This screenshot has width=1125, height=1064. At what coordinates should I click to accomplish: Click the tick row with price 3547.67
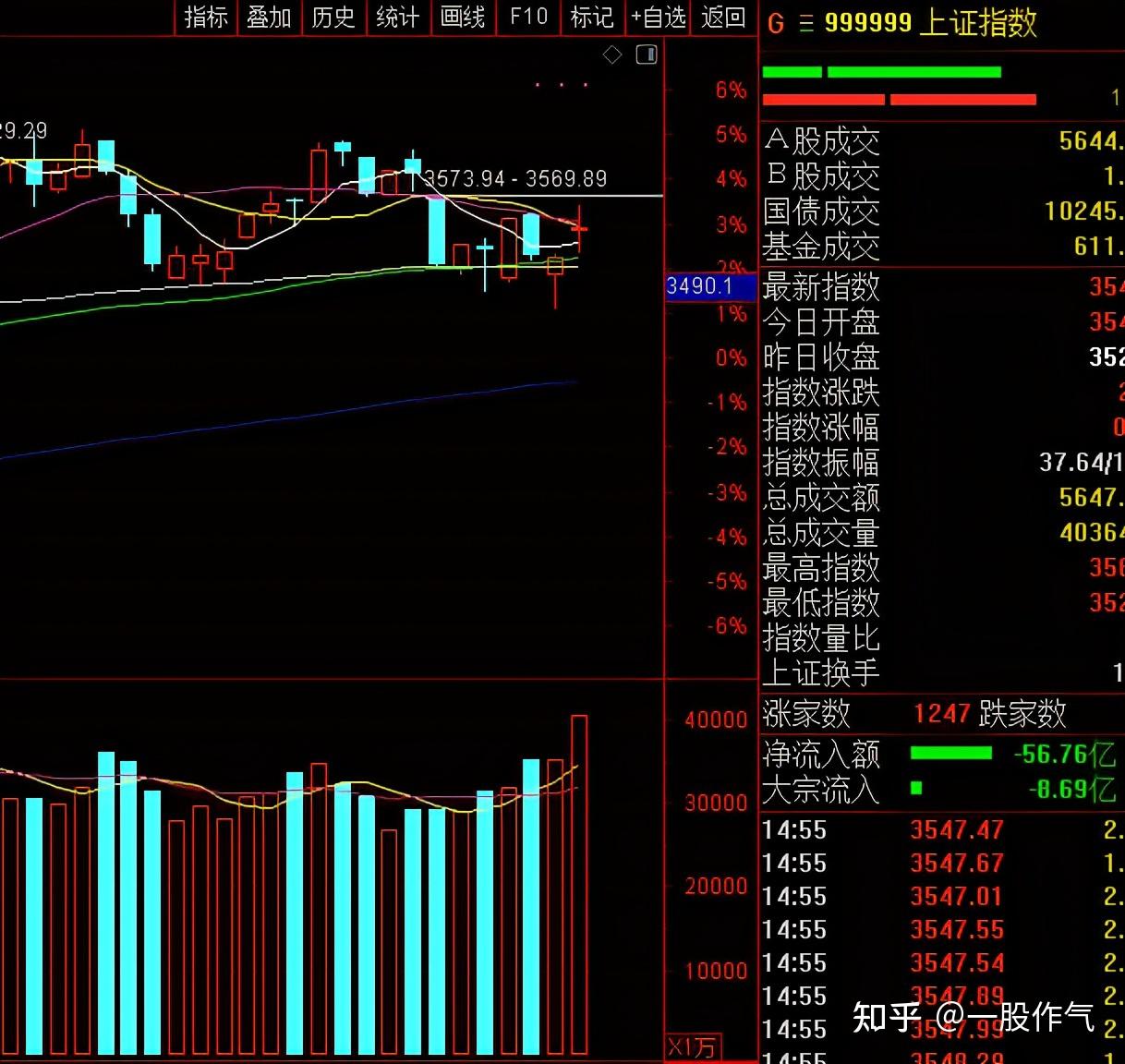942,864
